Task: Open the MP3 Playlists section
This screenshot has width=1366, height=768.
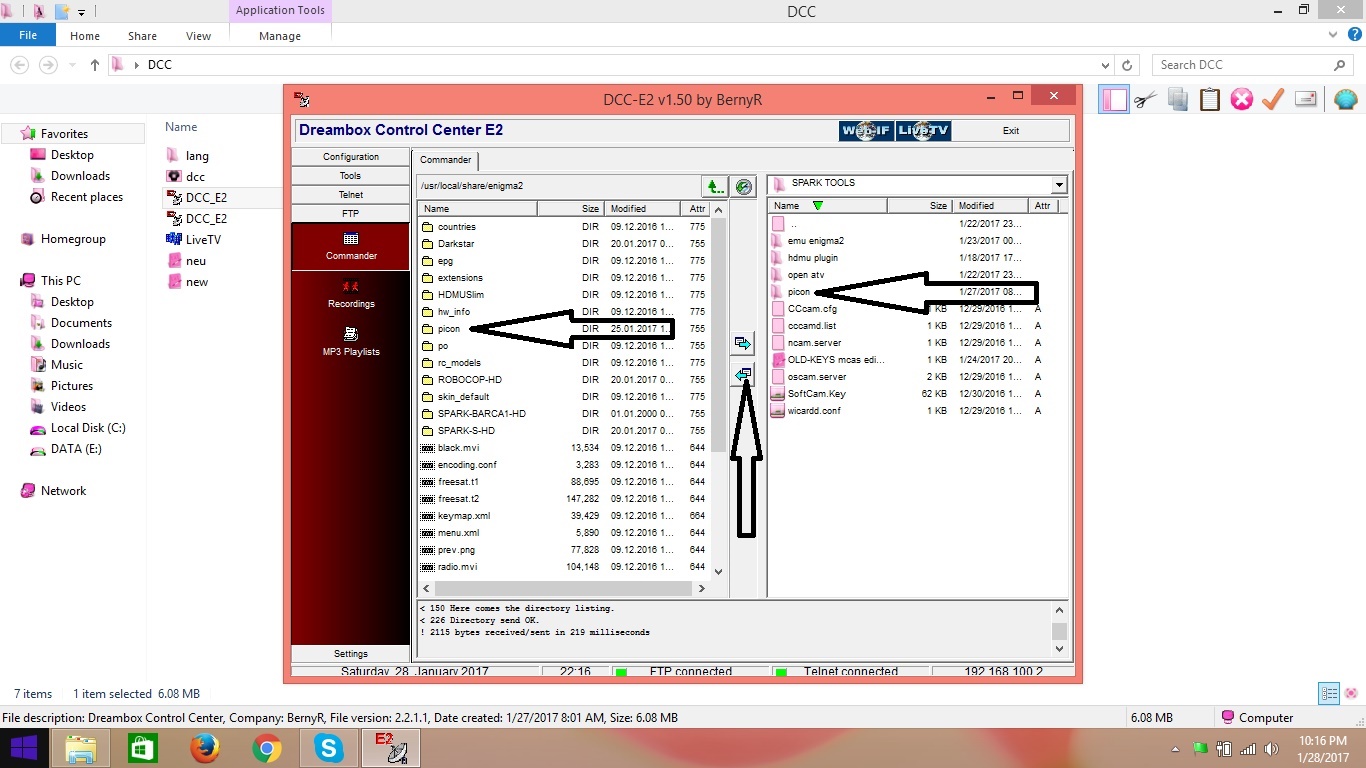Action: click(x=351, y=342)
